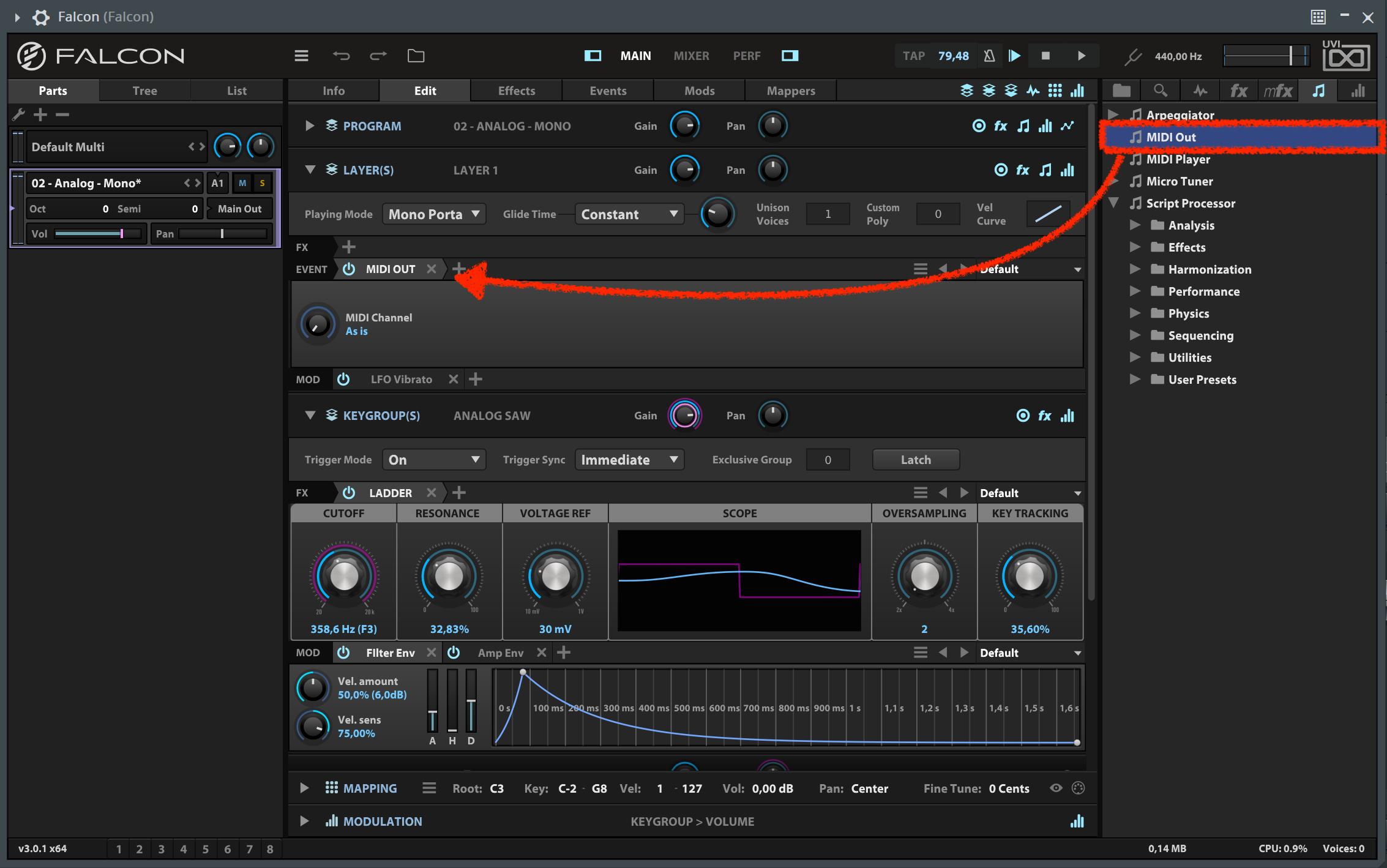Open the search in the browser panel
Screen dimensions: 1387x868
click(x=1161, y=90)
